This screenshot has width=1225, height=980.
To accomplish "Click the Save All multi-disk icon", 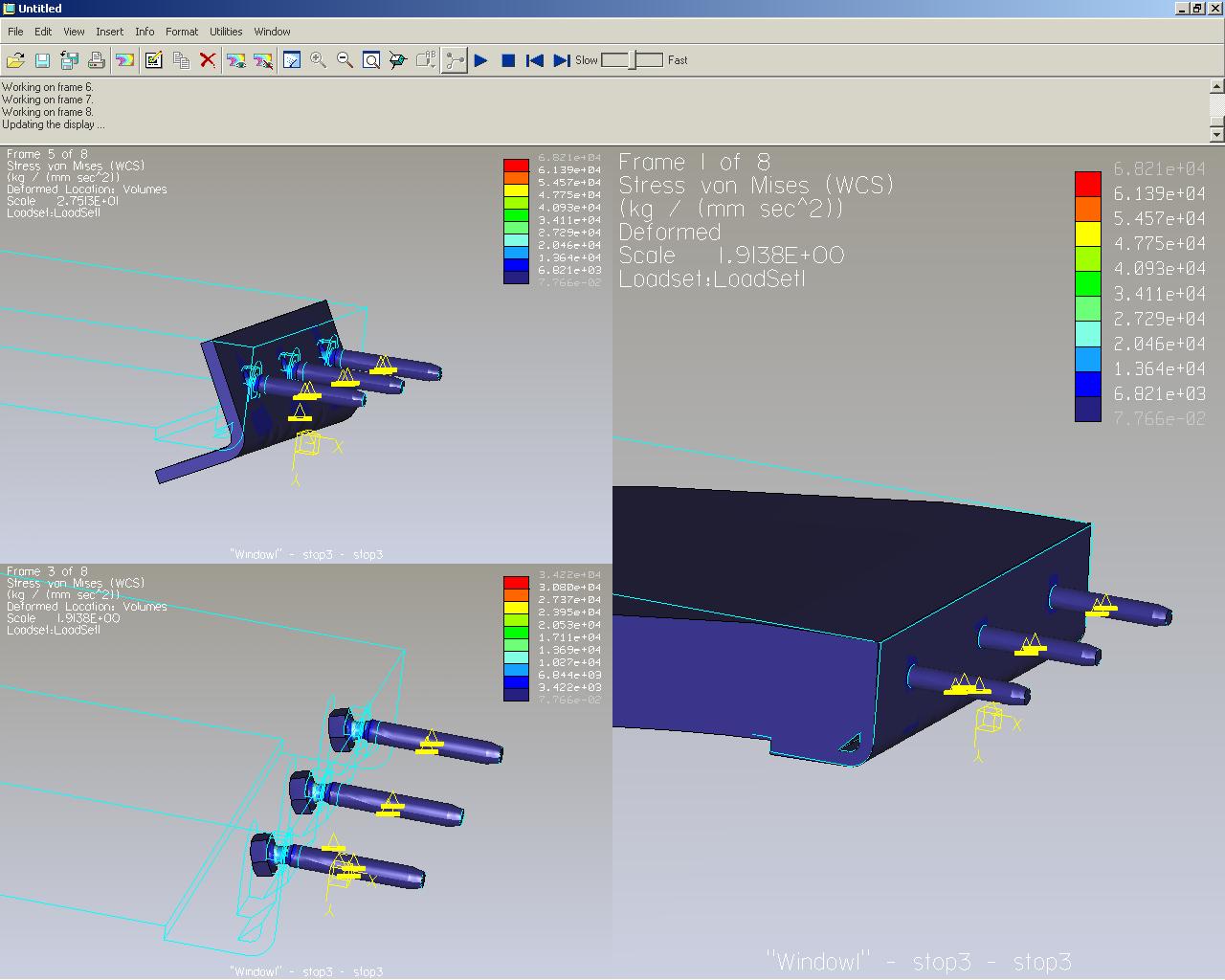I will point(69,60).
